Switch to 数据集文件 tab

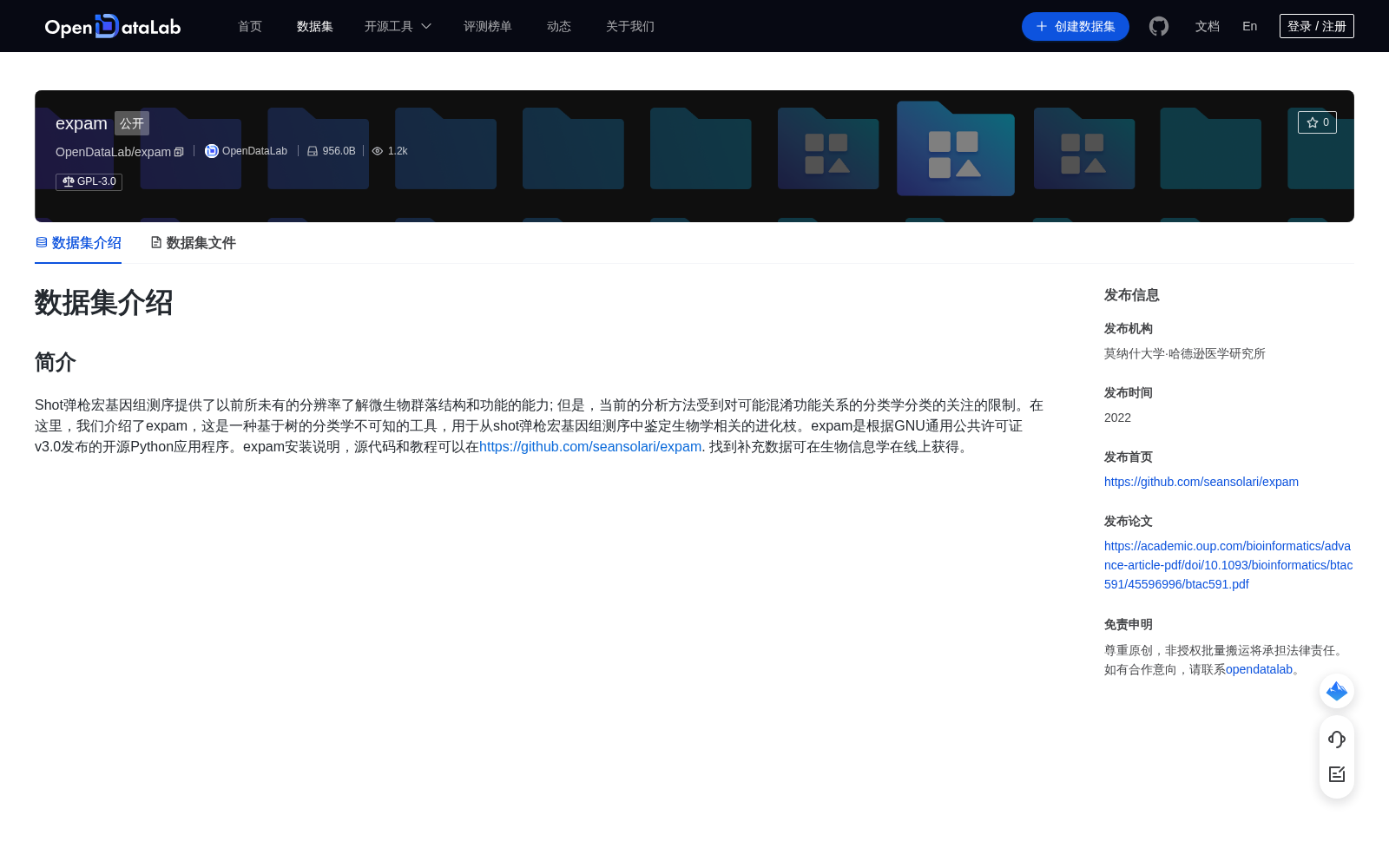tap(193, 243)
